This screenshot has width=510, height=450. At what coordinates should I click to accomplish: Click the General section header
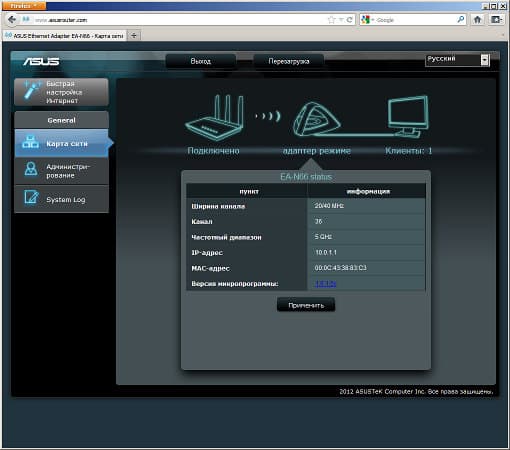(61, 120)
